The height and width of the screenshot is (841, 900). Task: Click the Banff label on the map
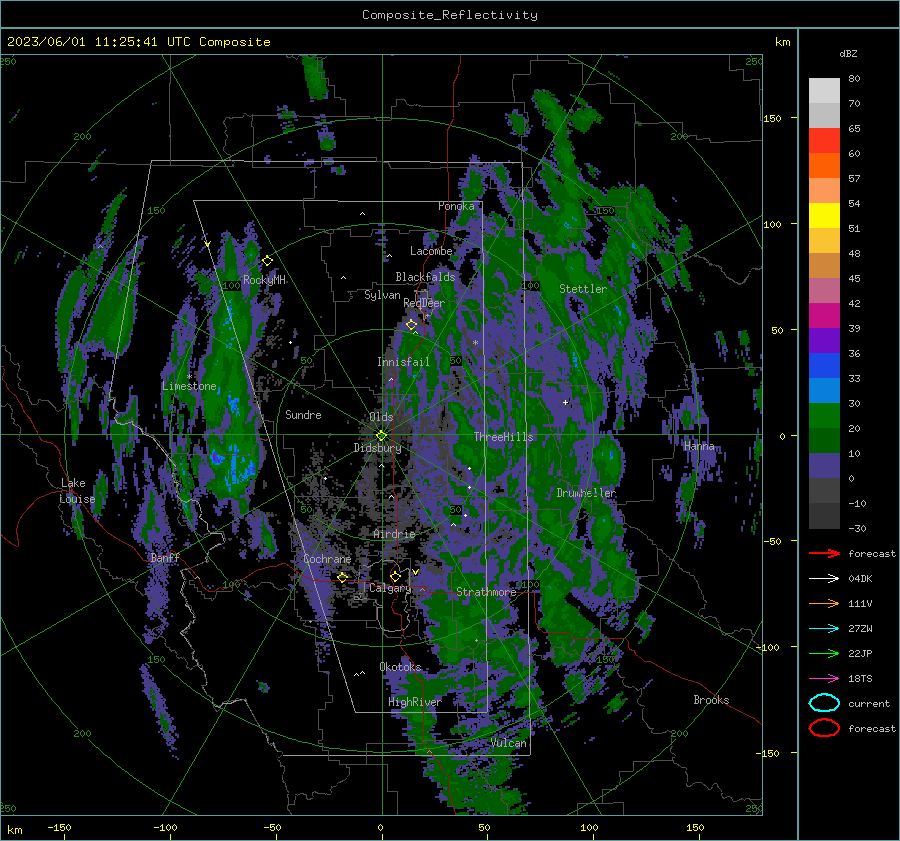[x=165, y=557]
